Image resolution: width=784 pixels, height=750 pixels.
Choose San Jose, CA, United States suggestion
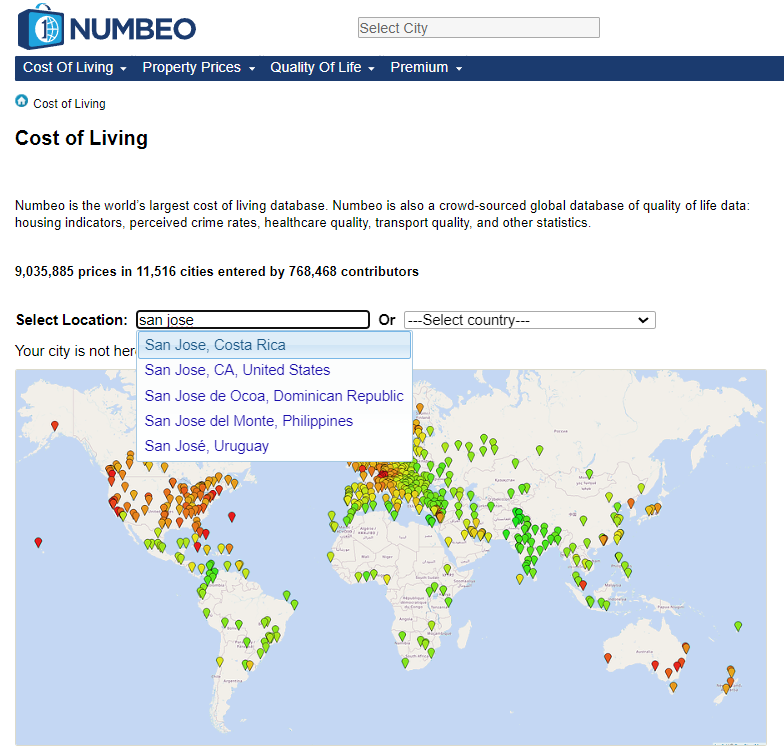274,370
